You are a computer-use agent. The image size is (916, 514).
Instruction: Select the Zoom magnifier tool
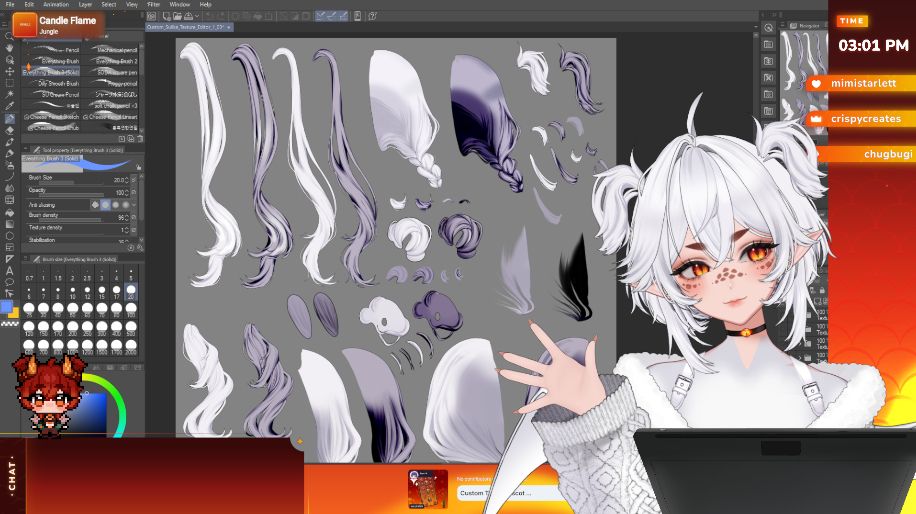point(9,36)
